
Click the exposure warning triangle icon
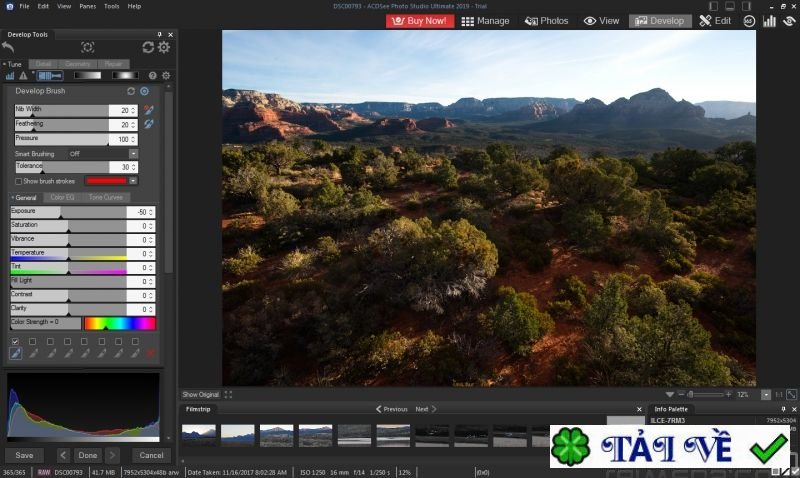(x=22, y=75)
